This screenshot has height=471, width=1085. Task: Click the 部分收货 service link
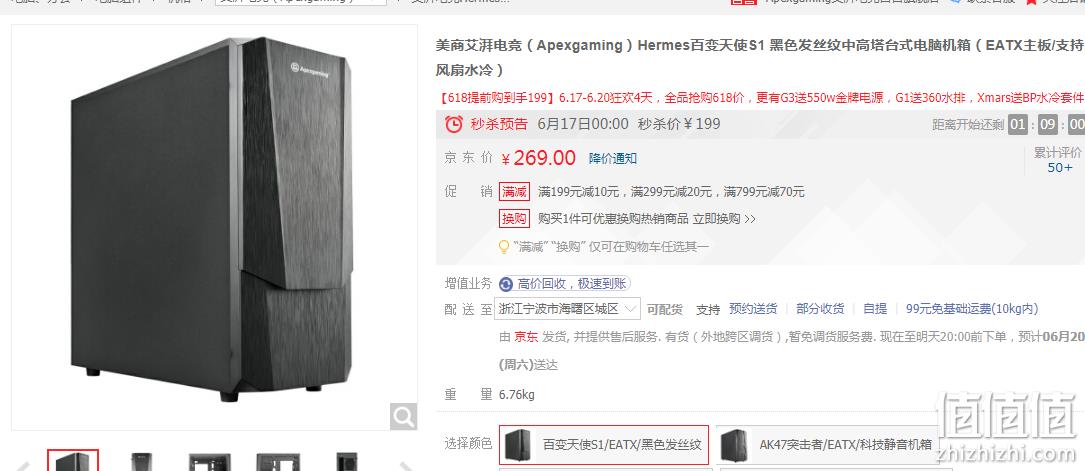pos(820,309)
